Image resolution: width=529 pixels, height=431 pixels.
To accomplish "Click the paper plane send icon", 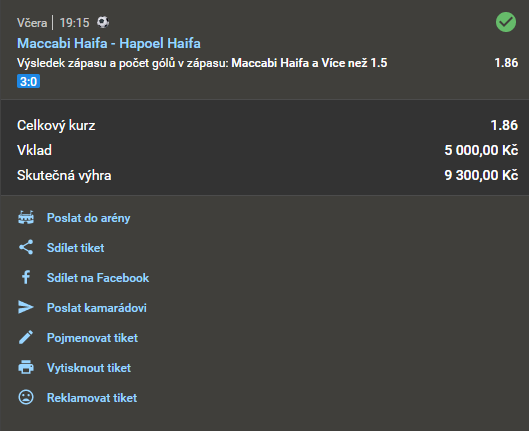I will click(x=26, y=307).
